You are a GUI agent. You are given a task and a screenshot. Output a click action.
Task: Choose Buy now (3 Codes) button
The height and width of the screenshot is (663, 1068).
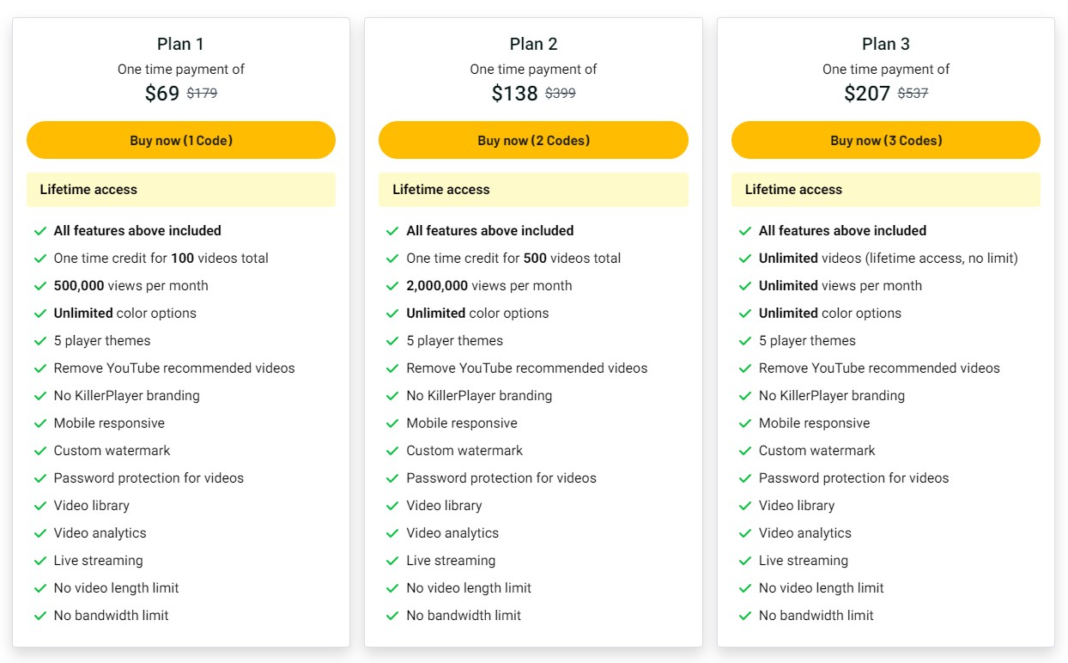tap(886, 140)
